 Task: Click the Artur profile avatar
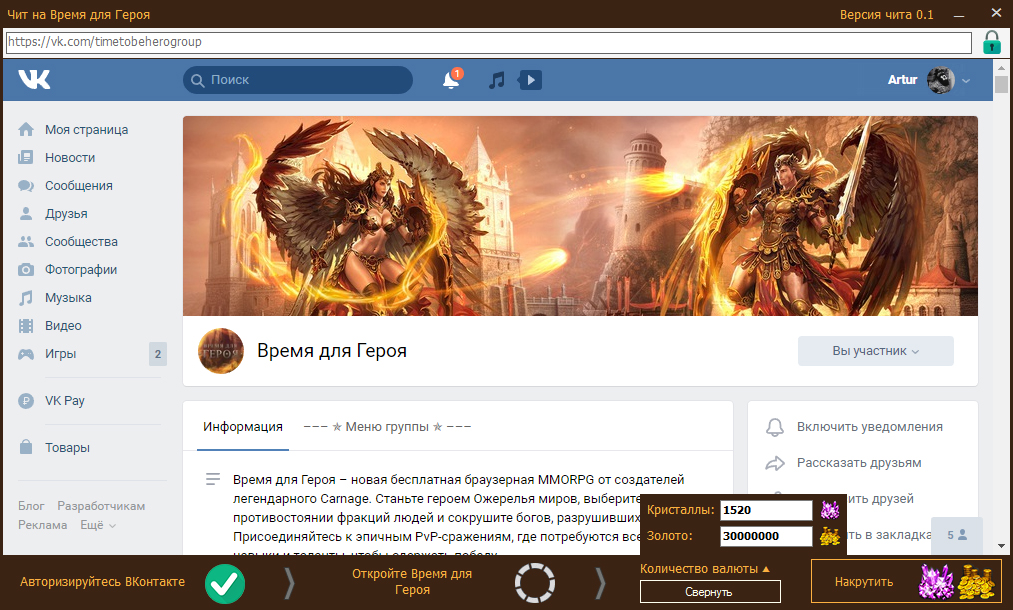(x=940, y=80)
